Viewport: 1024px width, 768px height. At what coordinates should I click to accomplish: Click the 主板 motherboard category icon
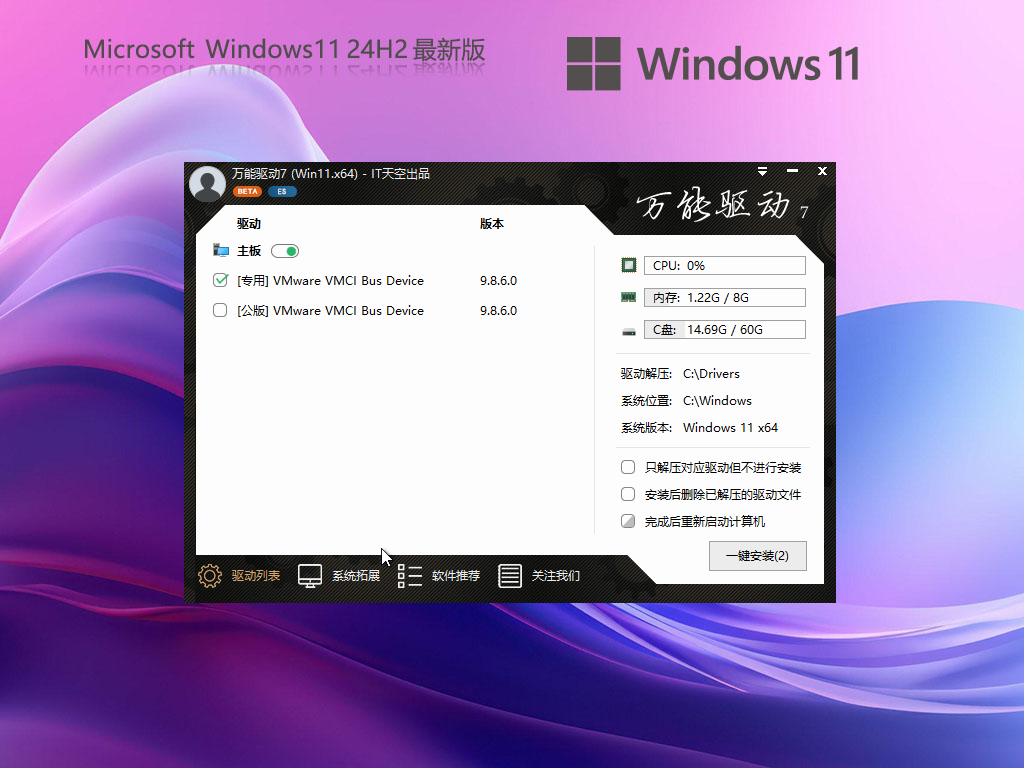click(221, 251)
